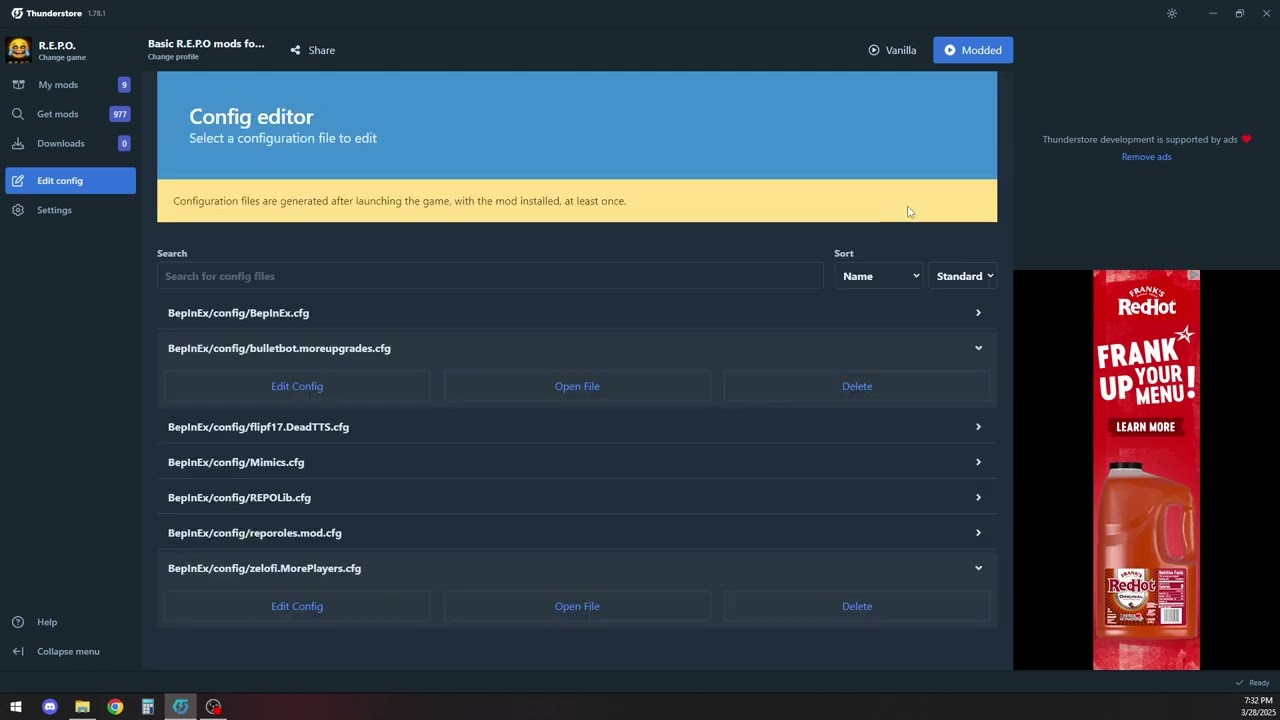The height and width of the screenshot is (720, 1280).
Task: Click the Ready status indicator
Action: tap(1252, 683)
